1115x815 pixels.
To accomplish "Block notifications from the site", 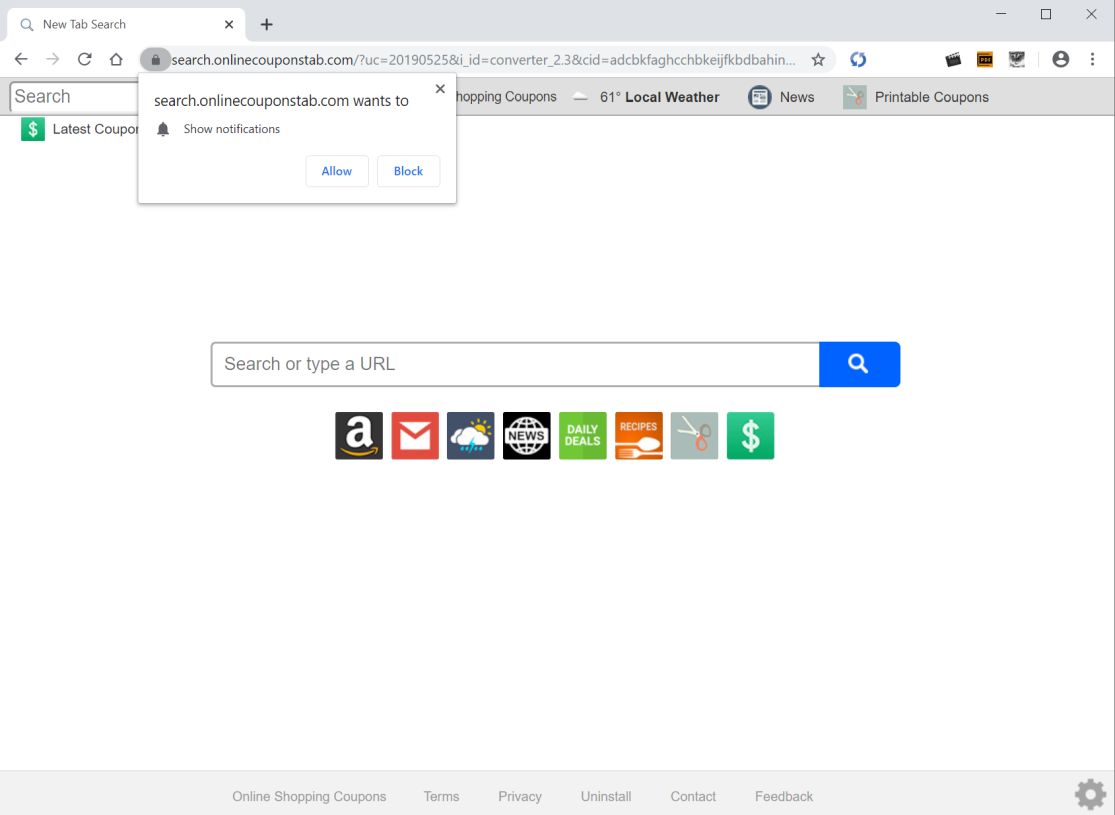I will click(x=408, y=171).
